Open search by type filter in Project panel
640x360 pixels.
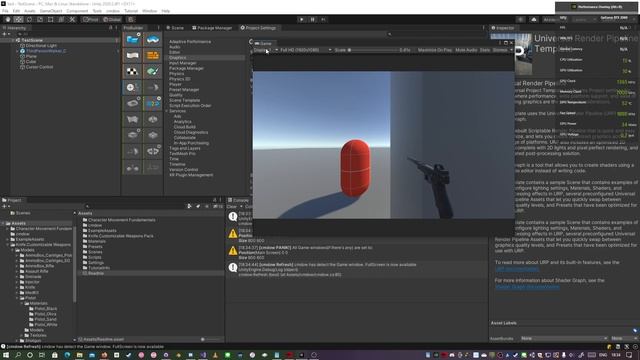tap(189, 207)
